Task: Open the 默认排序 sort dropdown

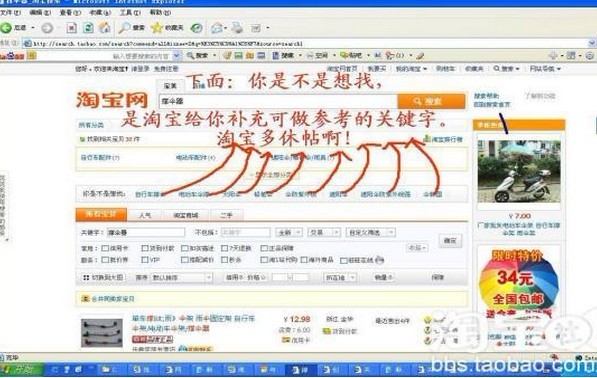Action: (x=182, y=278)
